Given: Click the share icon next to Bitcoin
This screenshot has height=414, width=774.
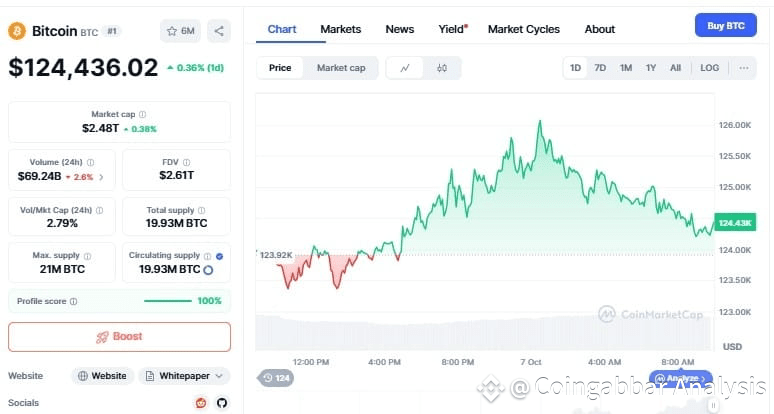Looking at the screenshot, I should click(x=219, y=31).
